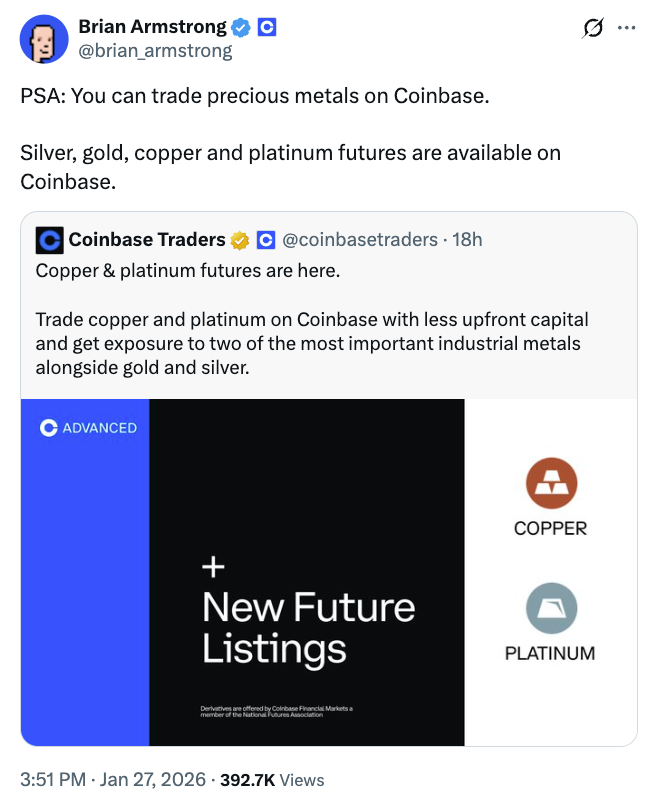The width and height of the screenshot is (657, 800).
Task: Click the COPPER label in the image
Action: point(551,528)
